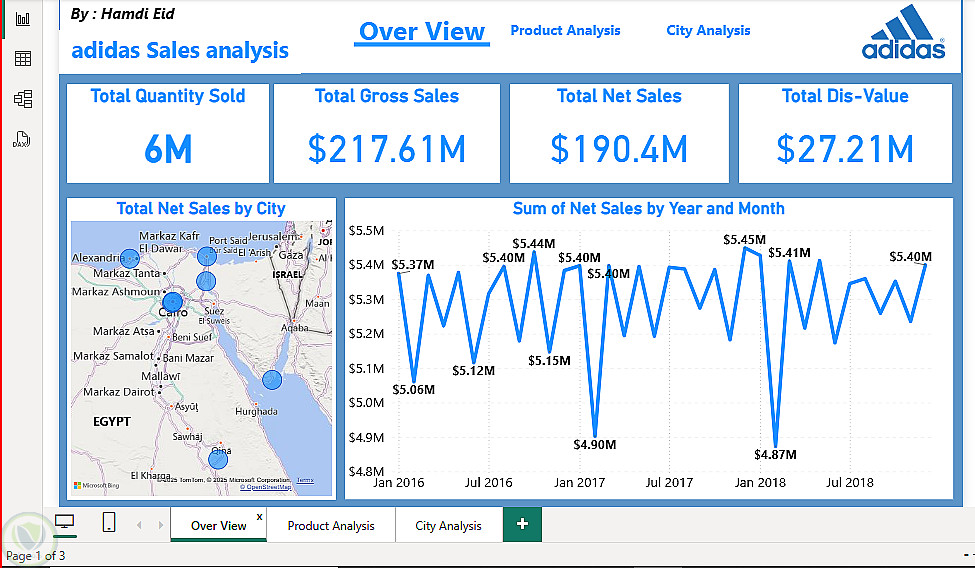
Task: Click the $4.8M y-axis label
Action: 366,471
